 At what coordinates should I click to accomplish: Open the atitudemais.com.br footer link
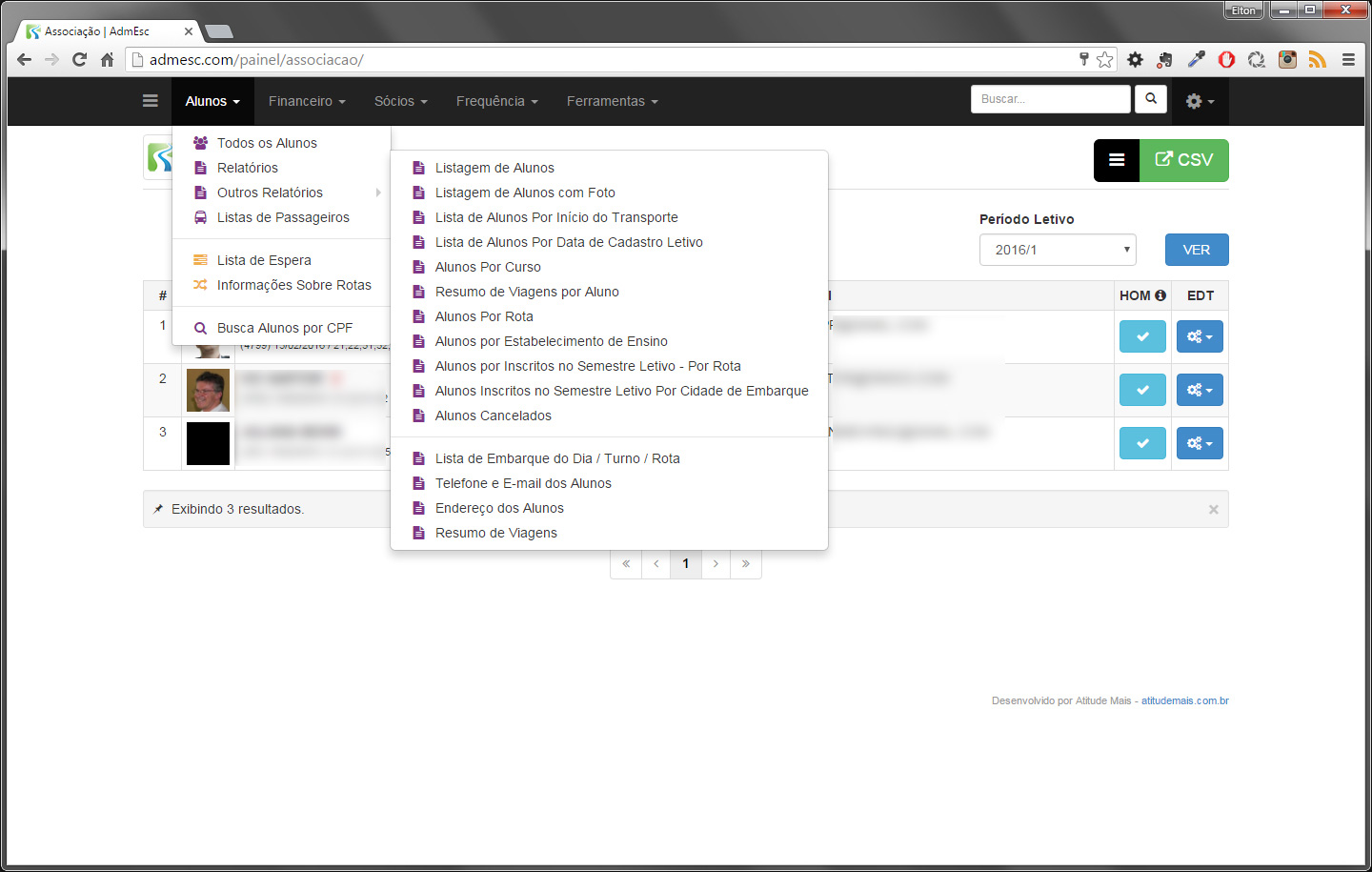pos(1184,700)
